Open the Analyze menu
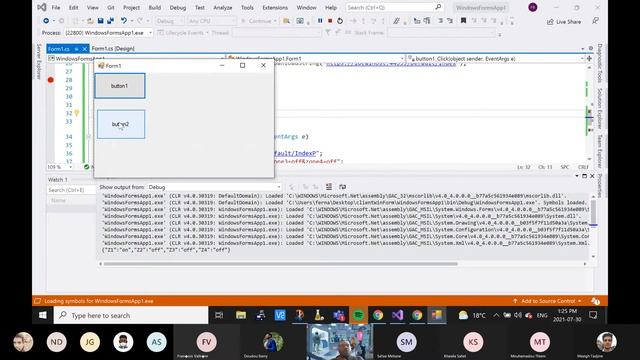Viewport: 640px width, 360px height. coord(222,8)
